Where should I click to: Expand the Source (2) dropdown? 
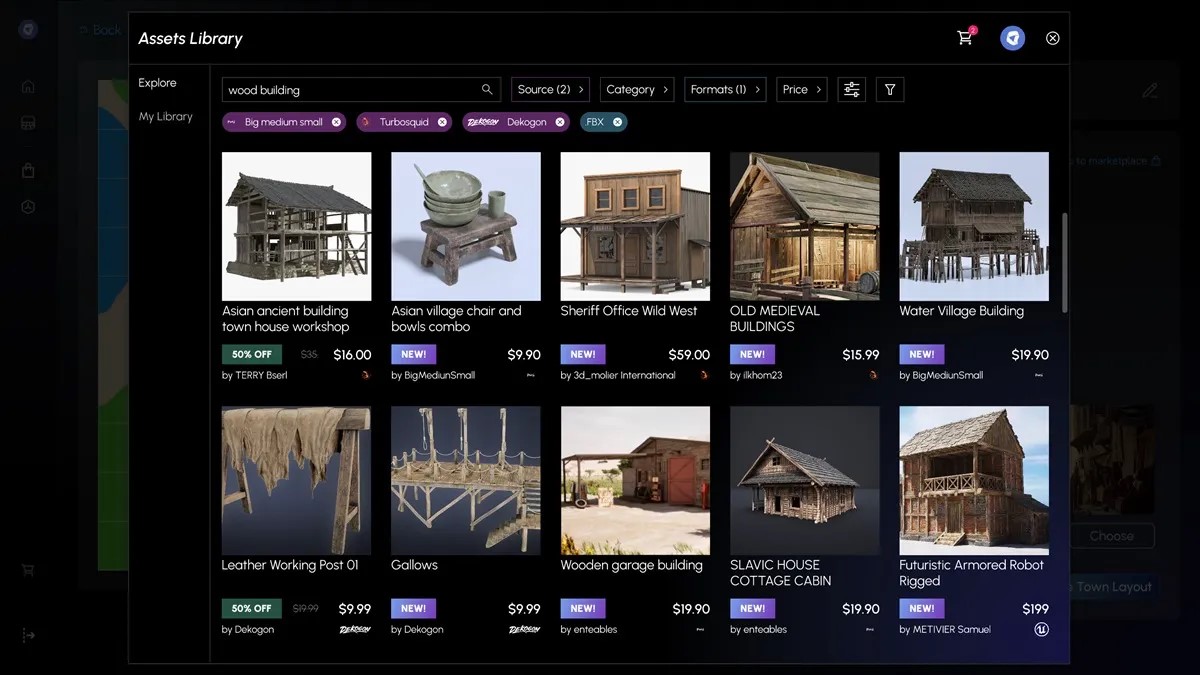pyautogui.click(x=550, y=89)
